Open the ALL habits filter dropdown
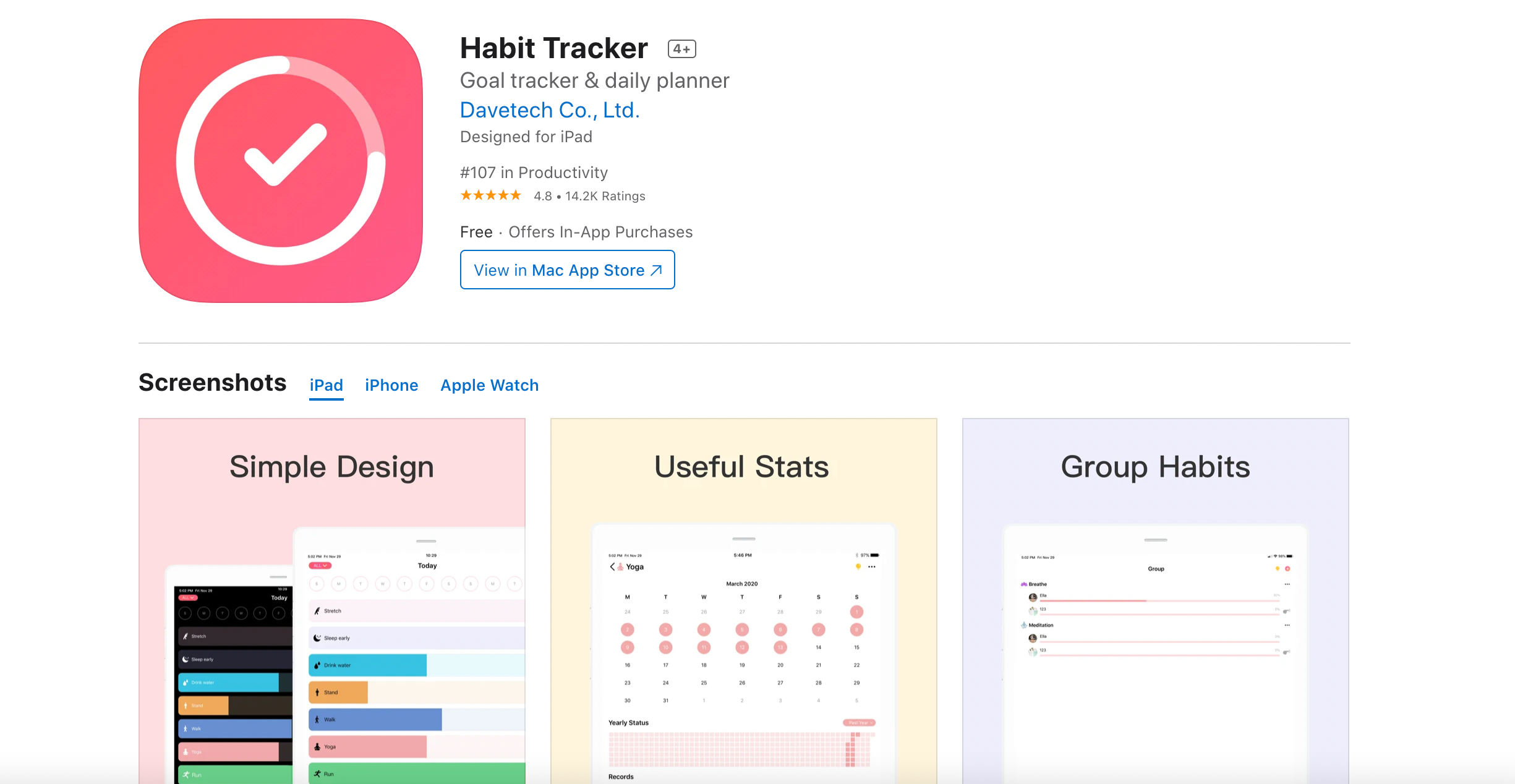The height and width of the screenshot is (784, 1515). pyautogui.click(x=320, y=565)
